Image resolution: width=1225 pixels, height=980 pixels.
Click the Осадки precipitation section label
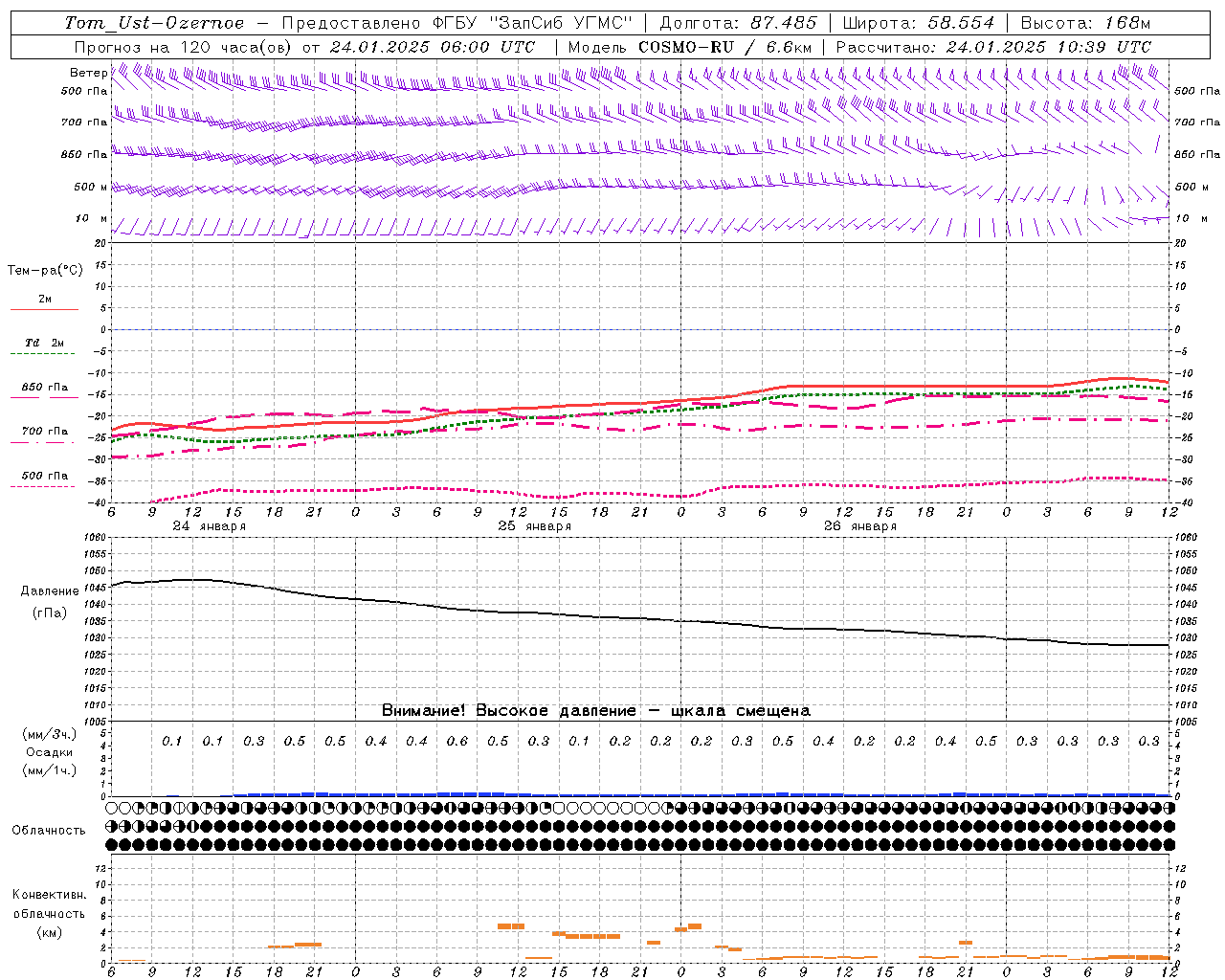50,752
